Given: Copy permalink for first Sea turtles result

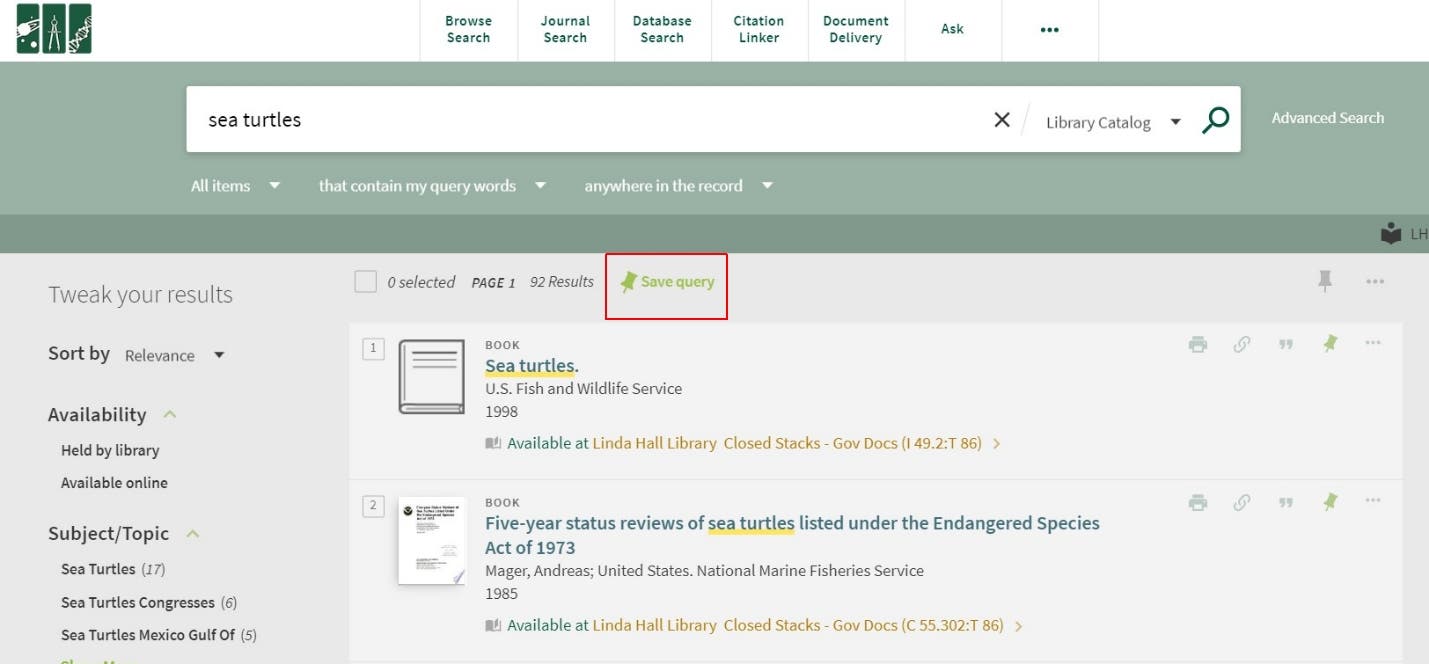Looking at the screenshot, I should [1241, 345].
